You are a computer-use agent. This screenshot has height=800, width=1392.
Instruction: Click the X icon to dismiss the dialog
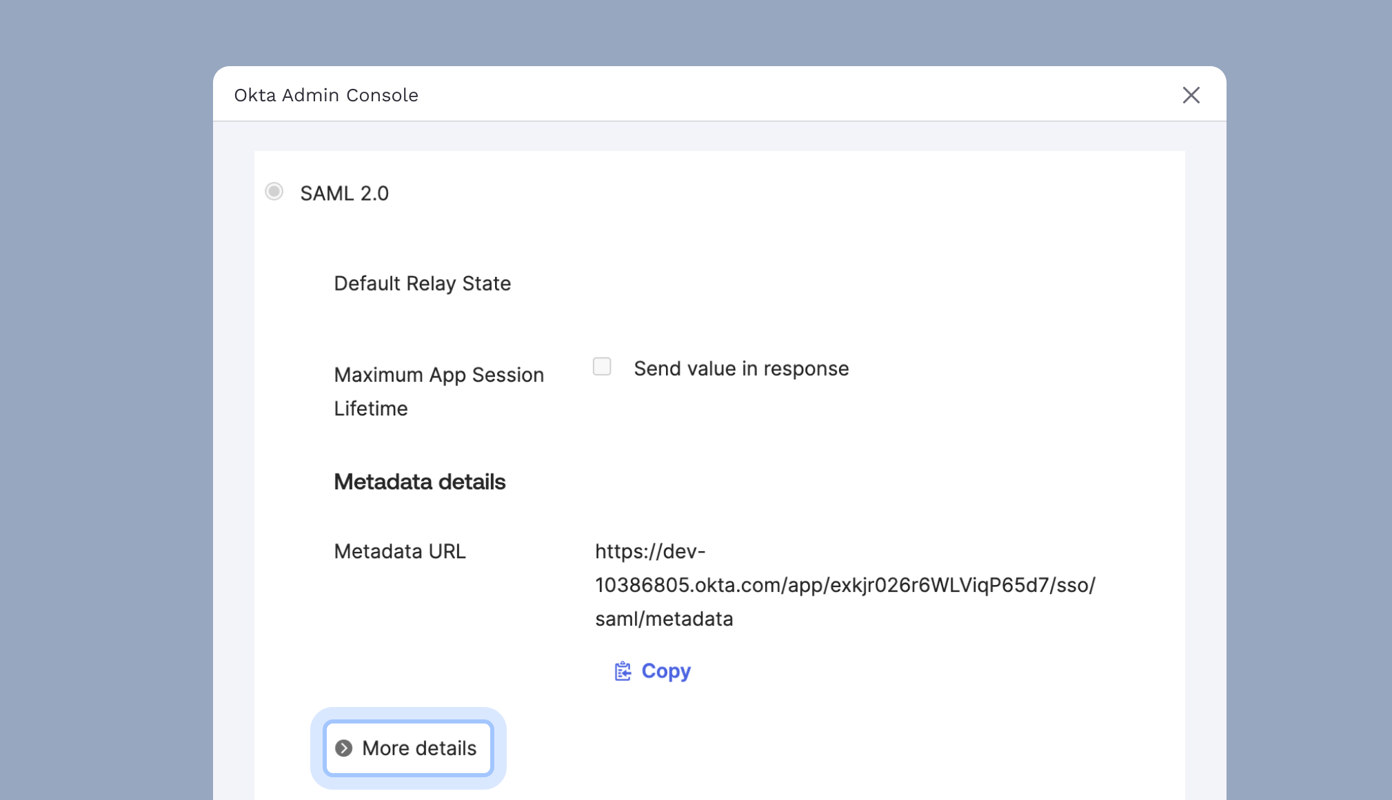(1190, 94)
